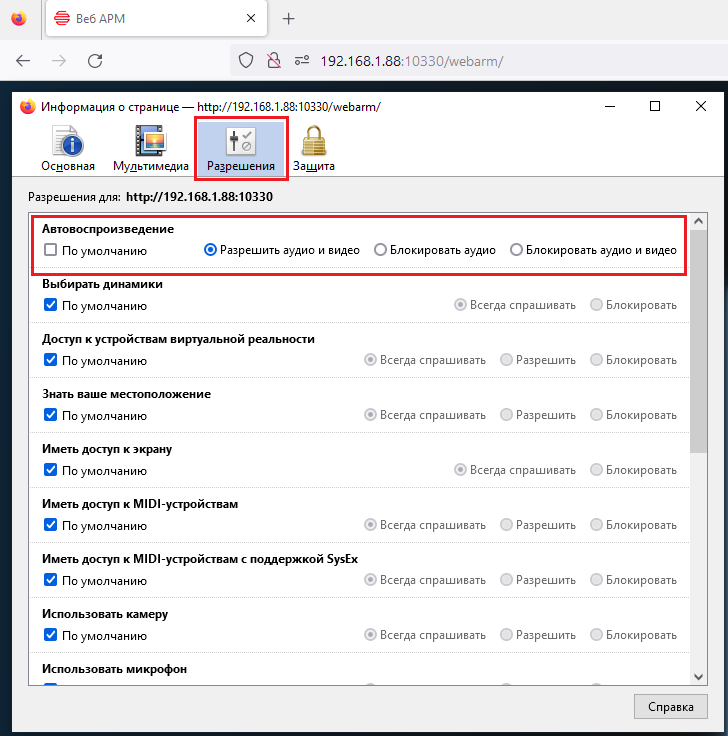Viewport: 728px width, 736px height.
Task: Uncheck default for Выбирать динамики
Action: coord(50,305)
